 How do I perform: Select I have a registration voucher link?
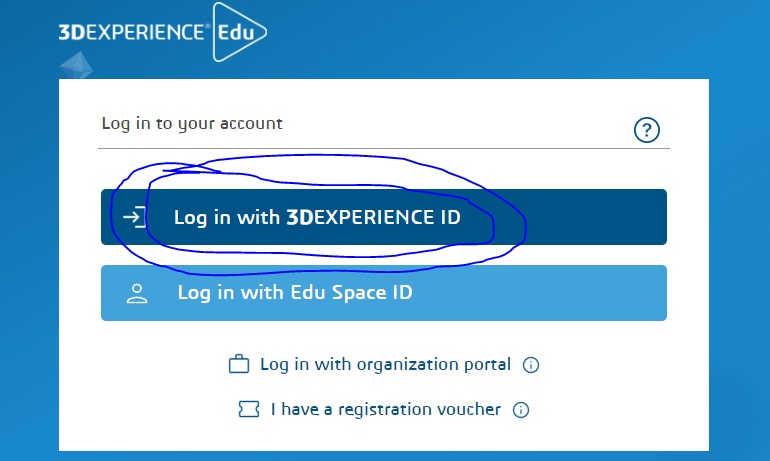(x=385, y=409)
